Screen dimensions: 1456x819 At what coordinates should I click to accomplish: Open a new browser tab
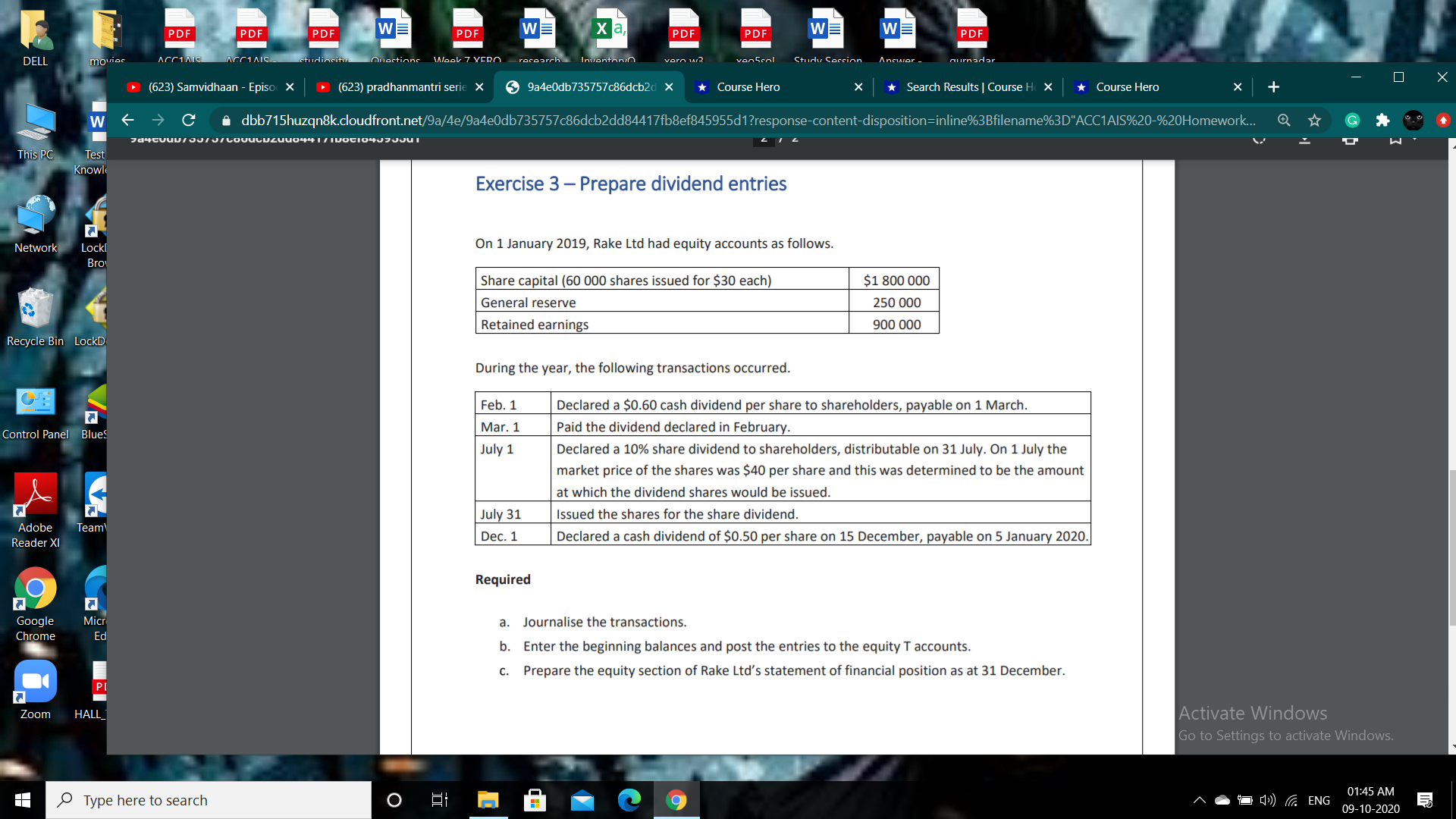1273,87
